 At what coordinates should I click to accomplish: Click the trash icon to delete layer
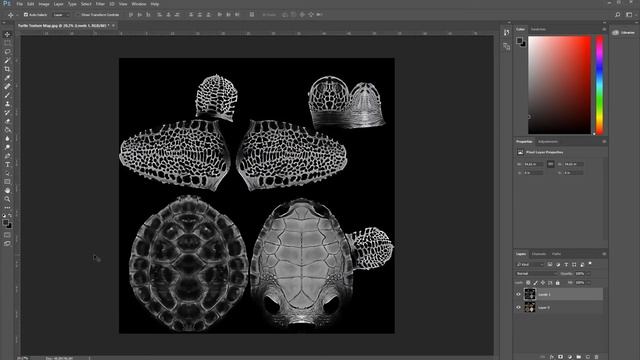[596, 357]
